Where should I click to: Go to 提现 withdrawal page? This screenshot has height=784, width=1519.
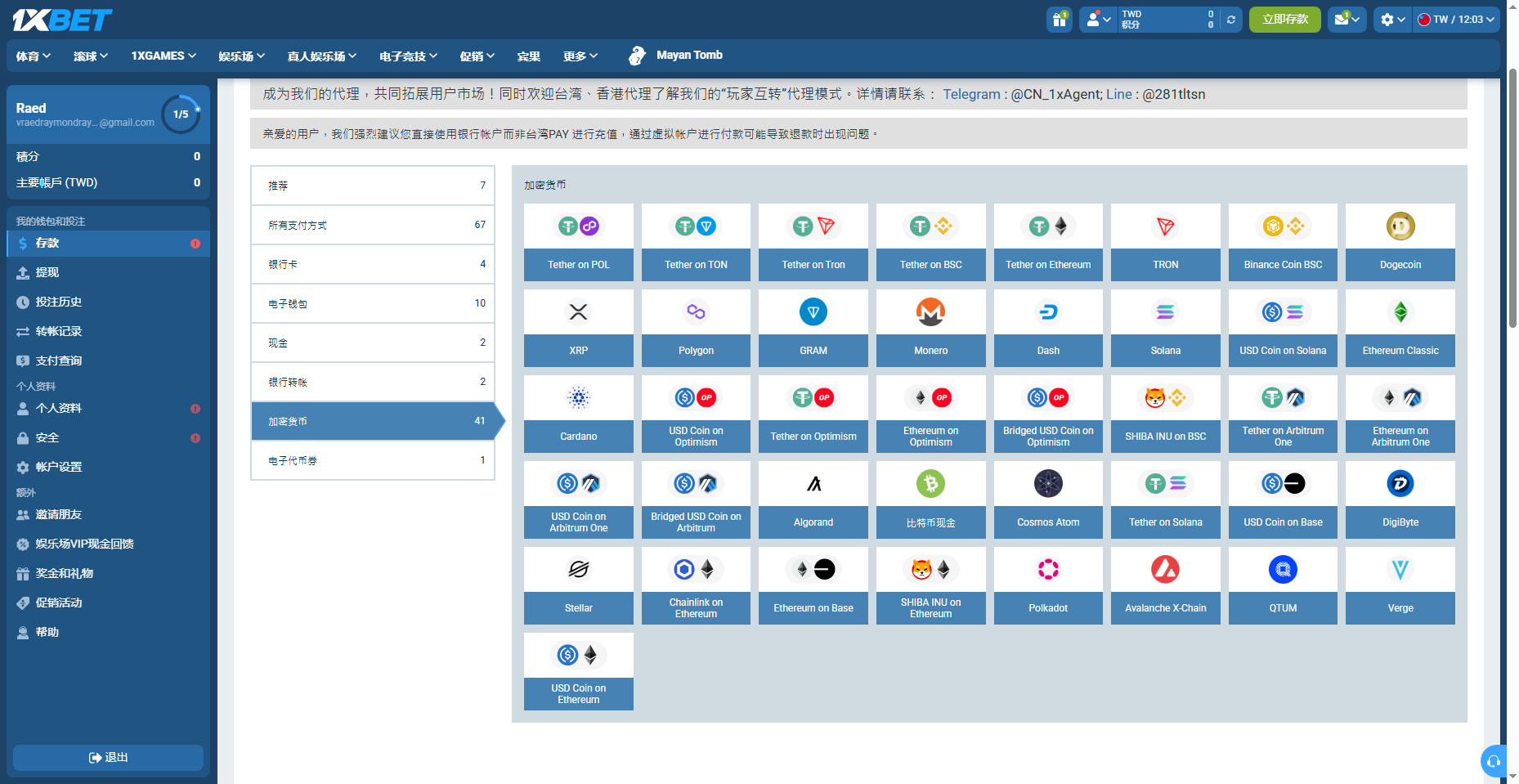click(108, 272)
